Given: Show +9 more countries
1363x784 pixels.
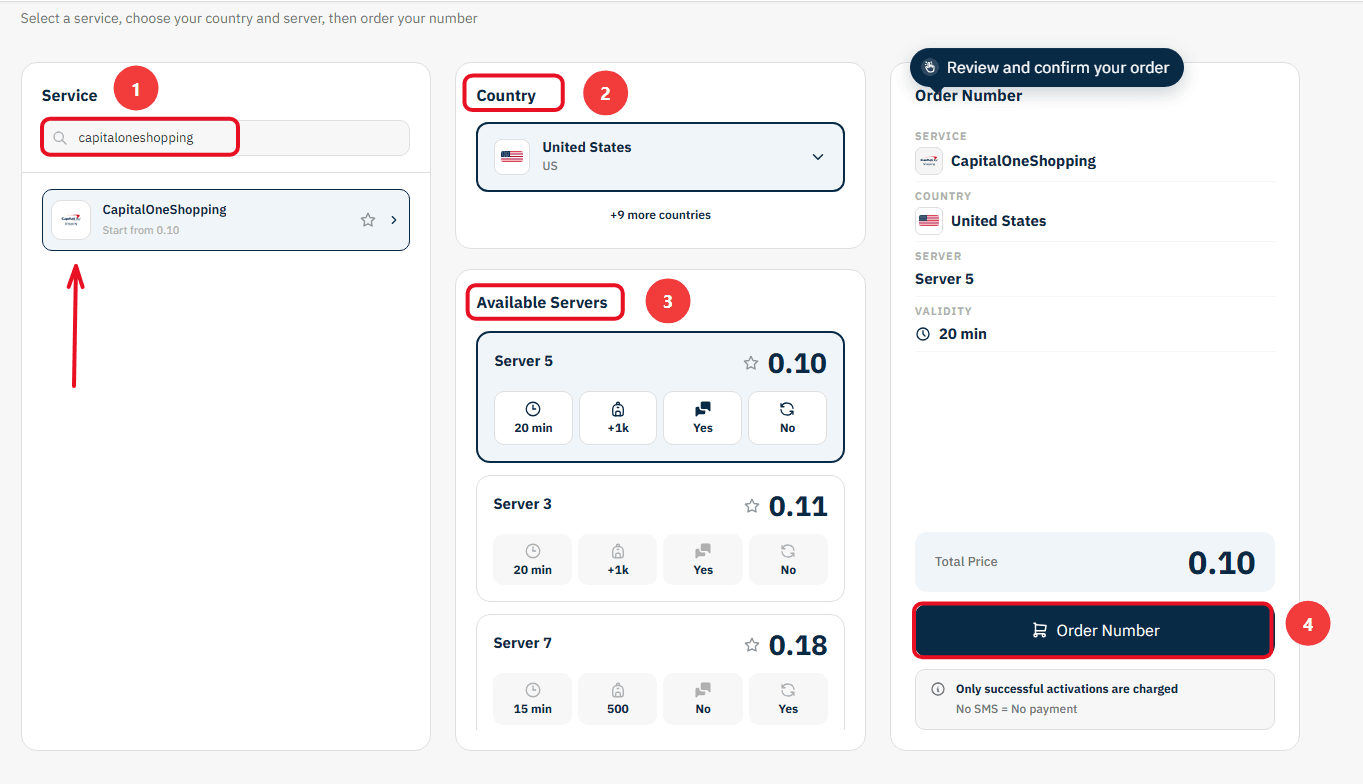Looking at the screenshot, I should [x=660, y=215].
